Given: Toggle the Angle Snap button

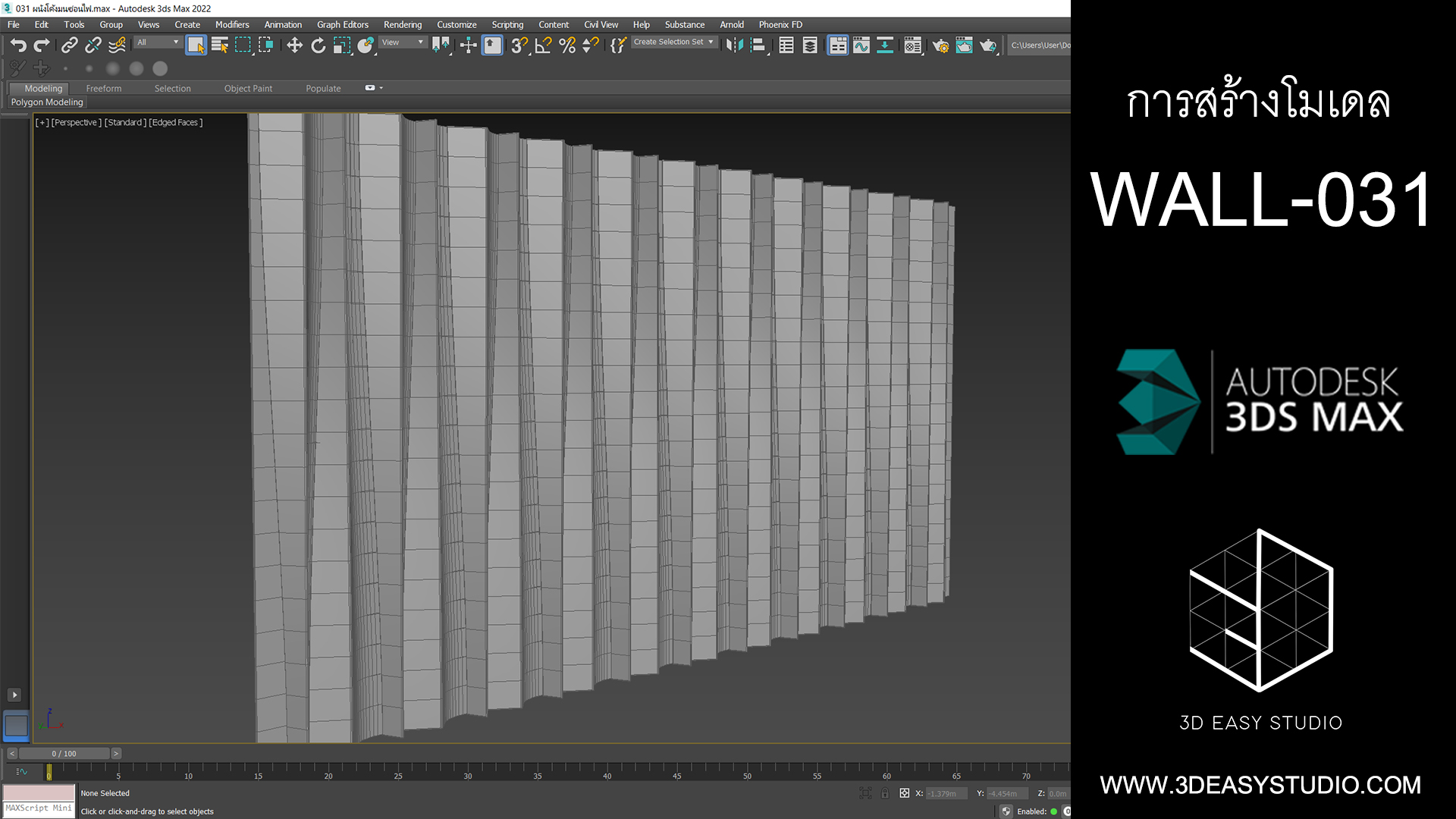Looking at the screenshot, I should 543,45.
